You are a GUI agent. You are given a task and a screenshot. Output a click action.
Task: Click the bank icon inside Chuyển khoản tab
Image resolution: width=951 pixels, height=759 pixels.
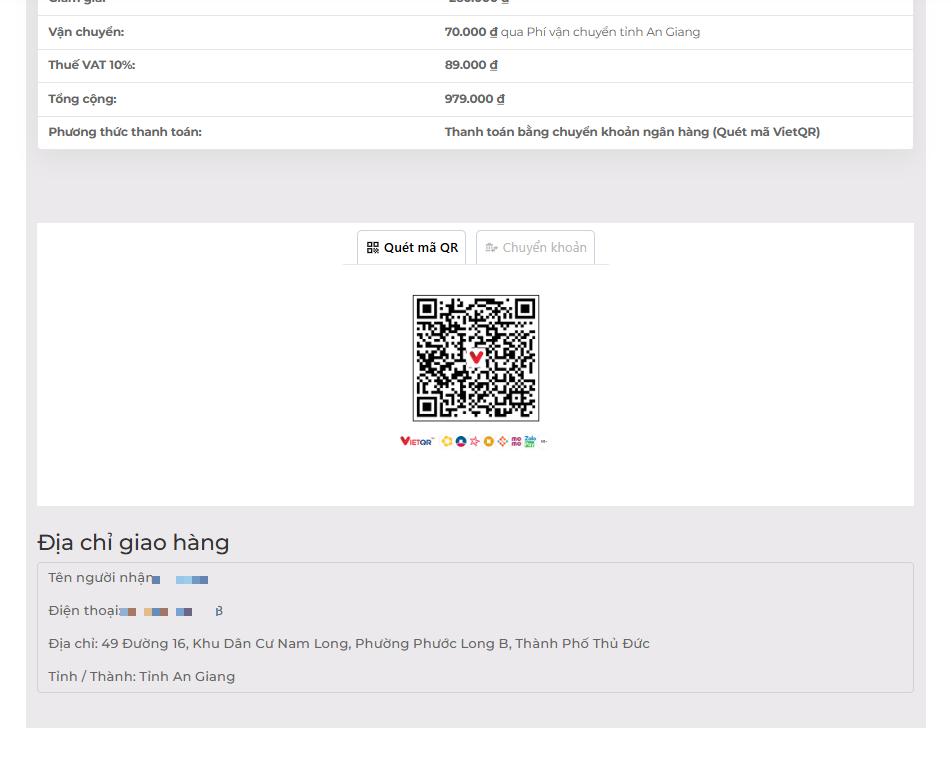491,246
